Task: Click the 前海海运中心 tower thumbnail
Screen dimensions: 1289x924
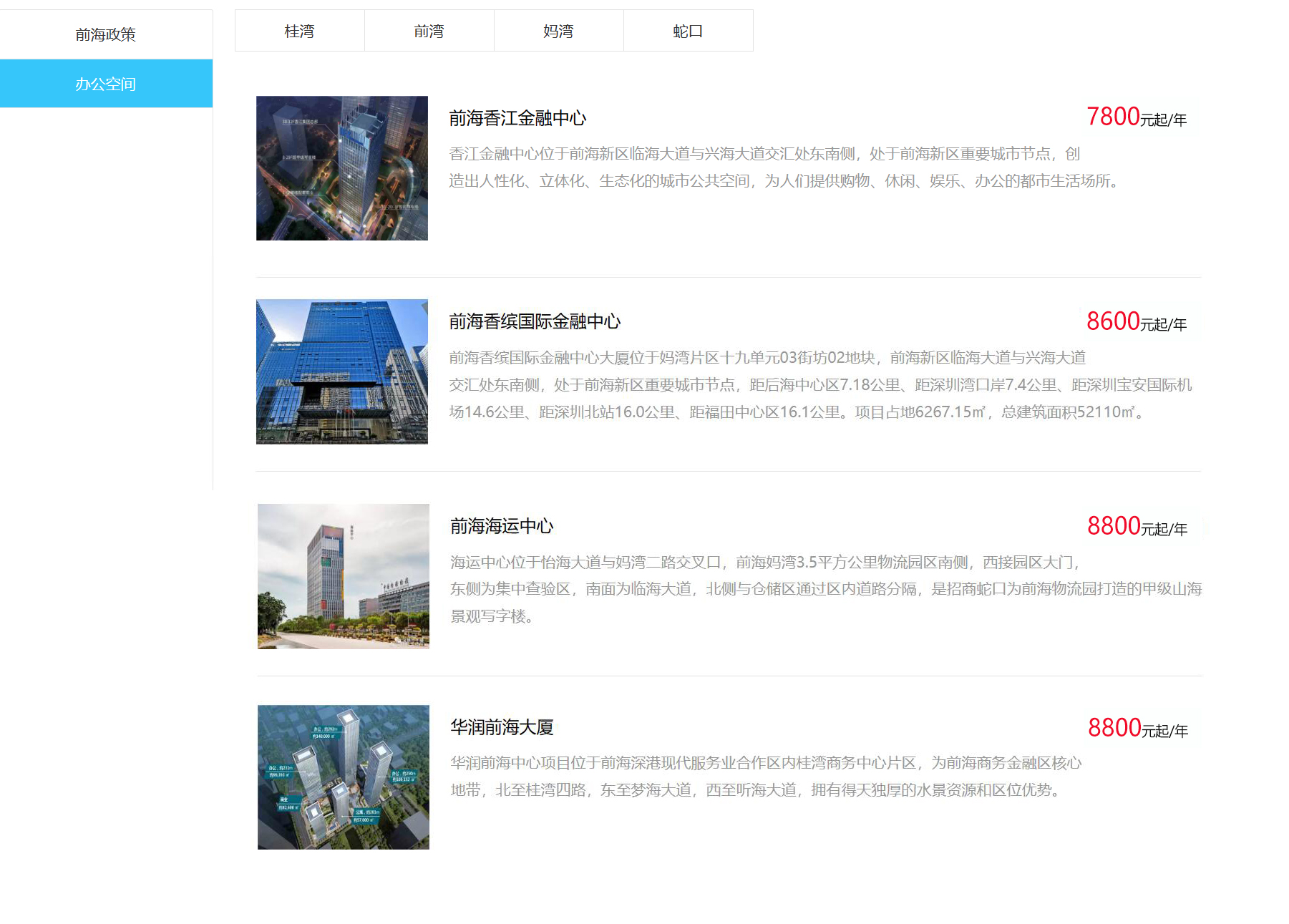Action: tap(344, 576)
